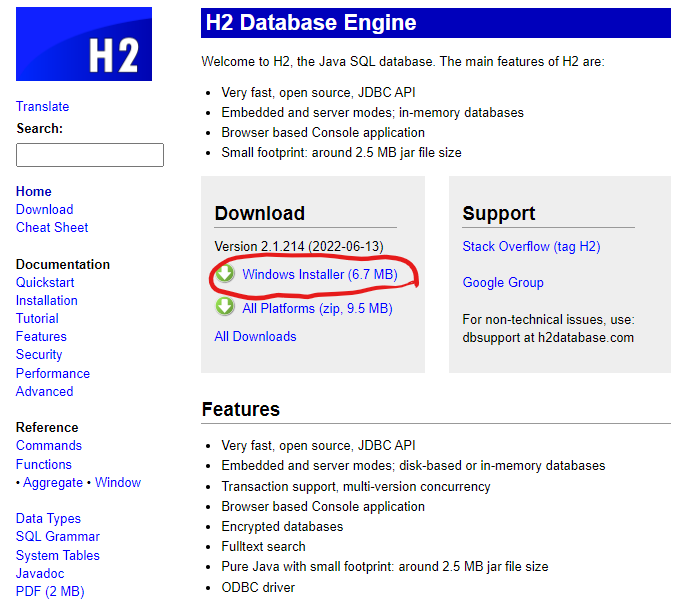This screenshot has height=607, width=676.
Task: Click the 'Encrypted databases' feature item
Action: pyautogui.click(x=282, y=527)
